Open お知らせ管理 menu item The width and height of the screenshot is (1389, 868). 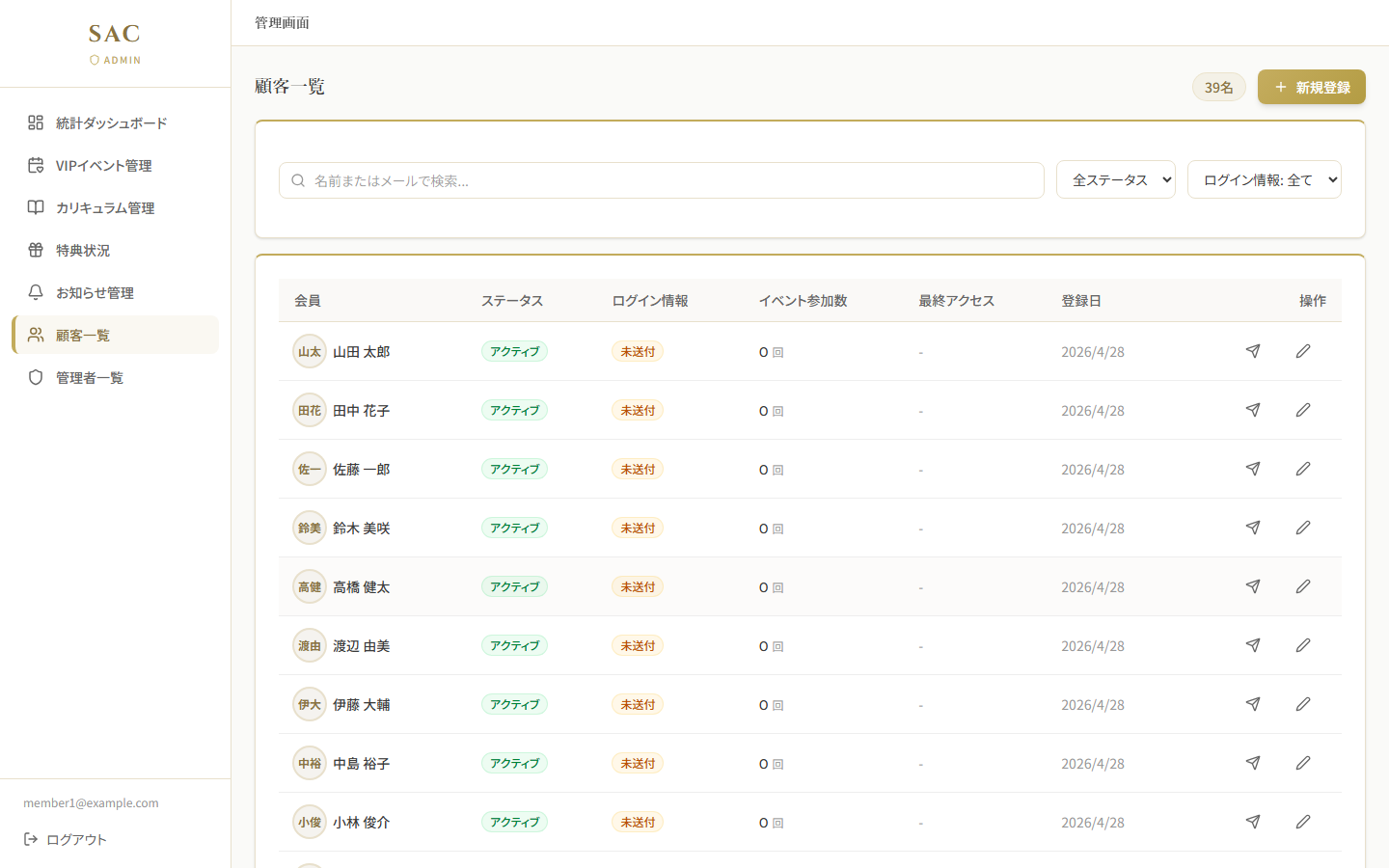click(x=115, y=292)
